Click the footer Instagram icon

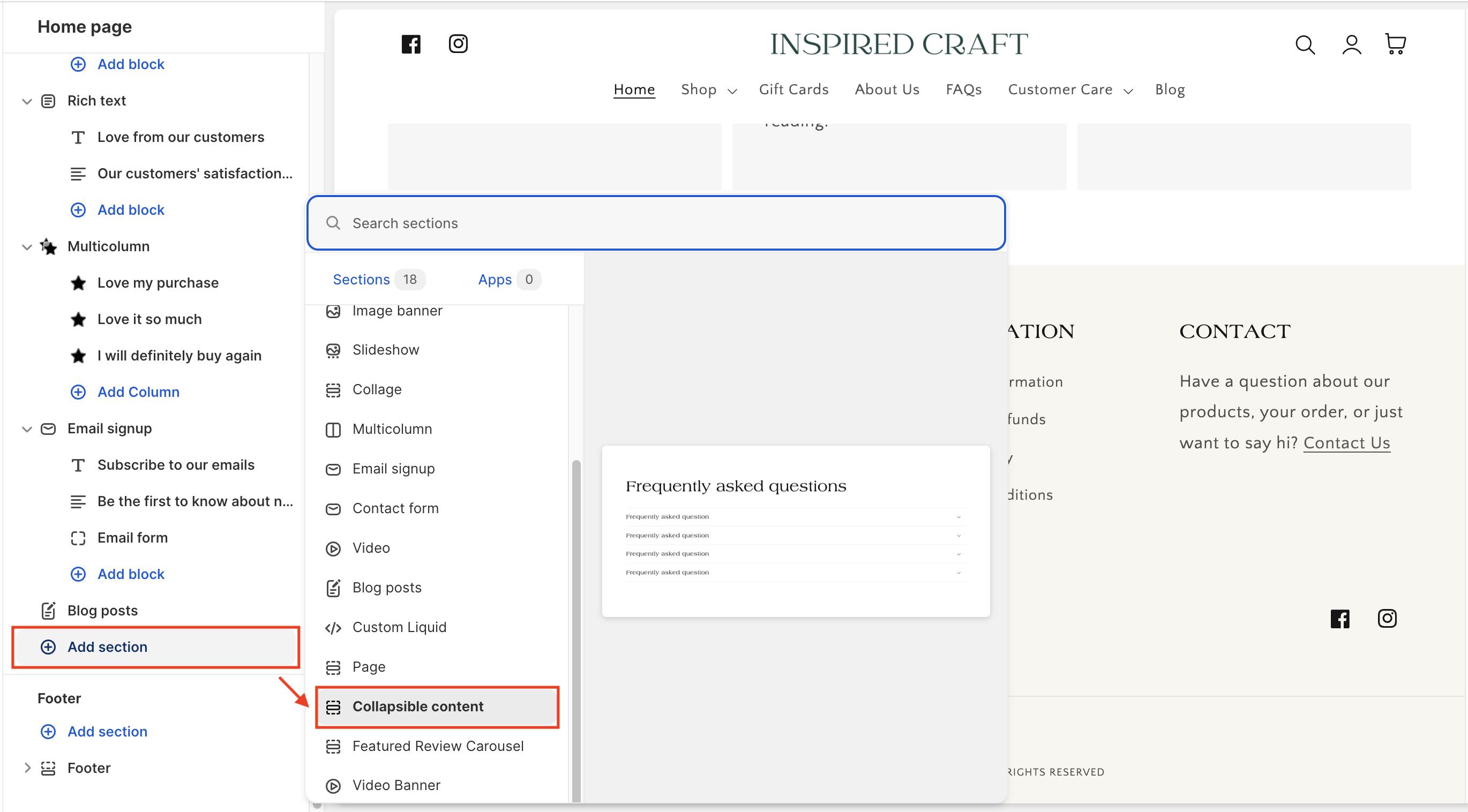[1387, 618]
